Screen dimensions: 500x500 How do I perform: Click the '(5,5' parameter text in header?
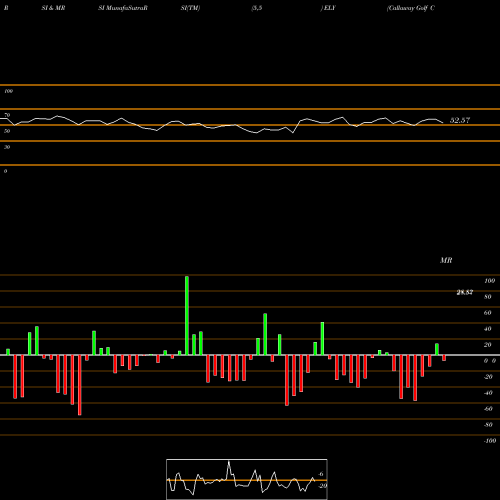257,8
